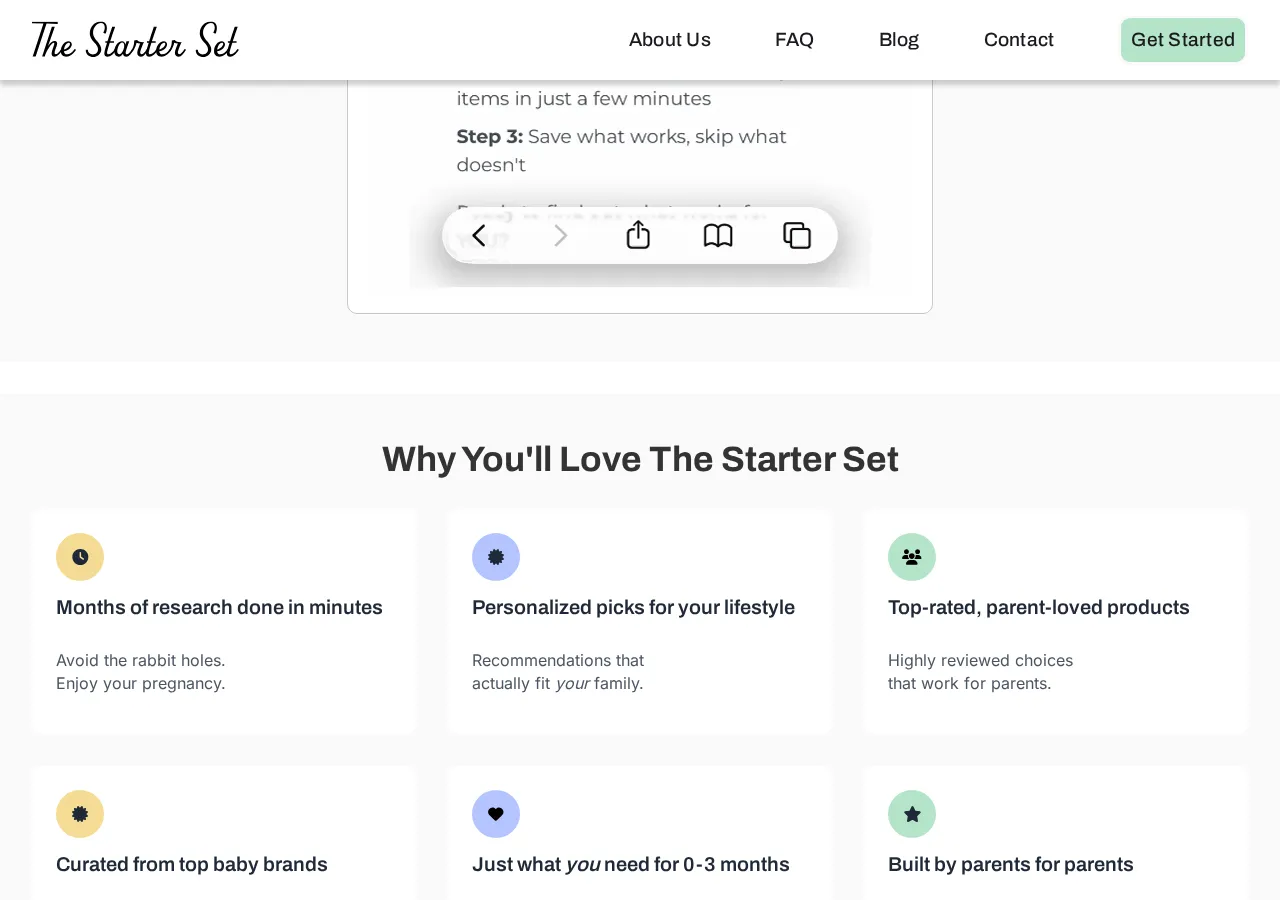Click the green star icon for built by parents
Screen dimensions: 1280x900
click(911, 814)
